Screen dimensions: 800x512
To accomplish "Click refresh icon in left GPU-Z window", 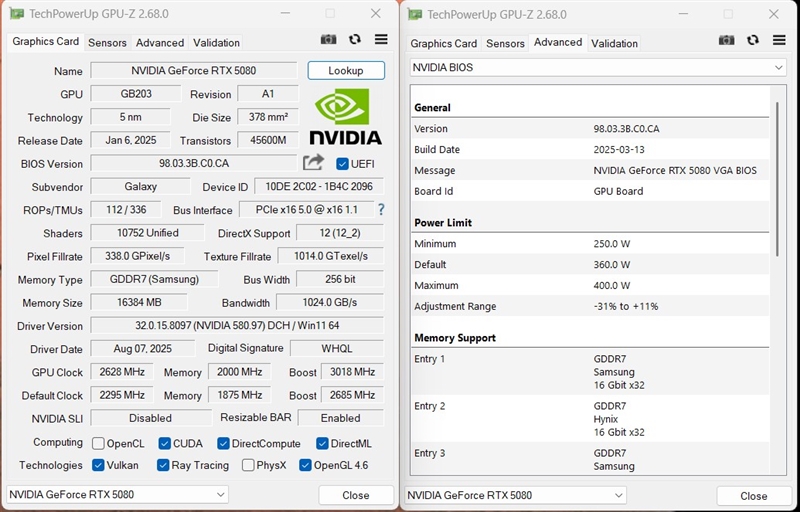I will [355, 39].
